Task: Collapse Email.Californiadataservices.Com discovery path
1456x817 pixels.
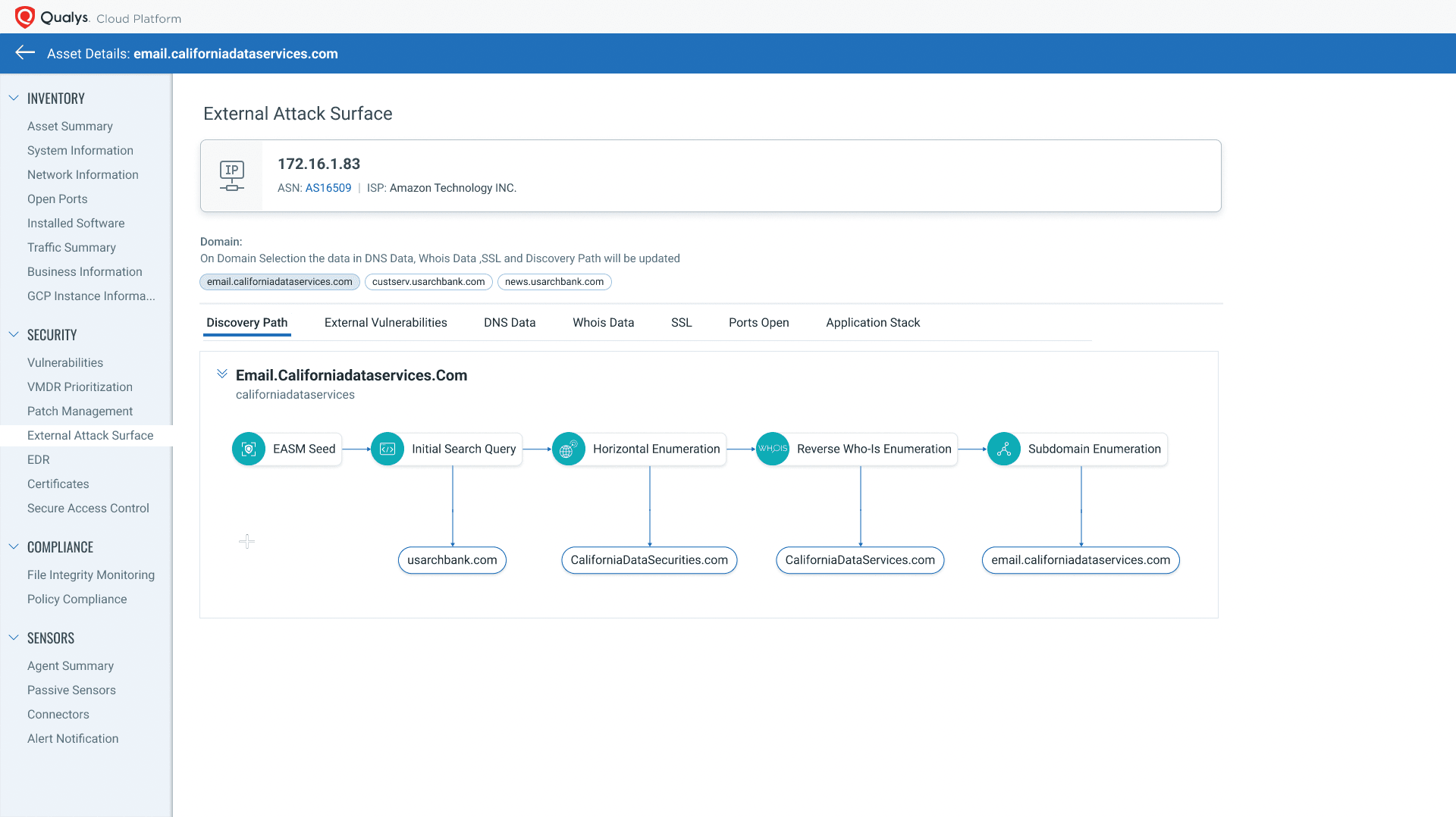Action: click(x=222, y=374)
